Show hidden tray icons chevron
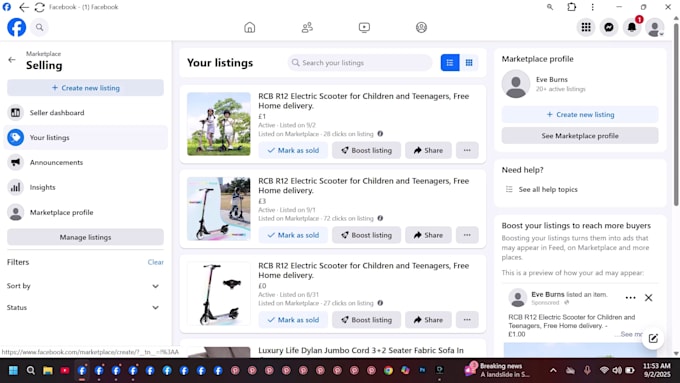680x383 pixels. 553,370
